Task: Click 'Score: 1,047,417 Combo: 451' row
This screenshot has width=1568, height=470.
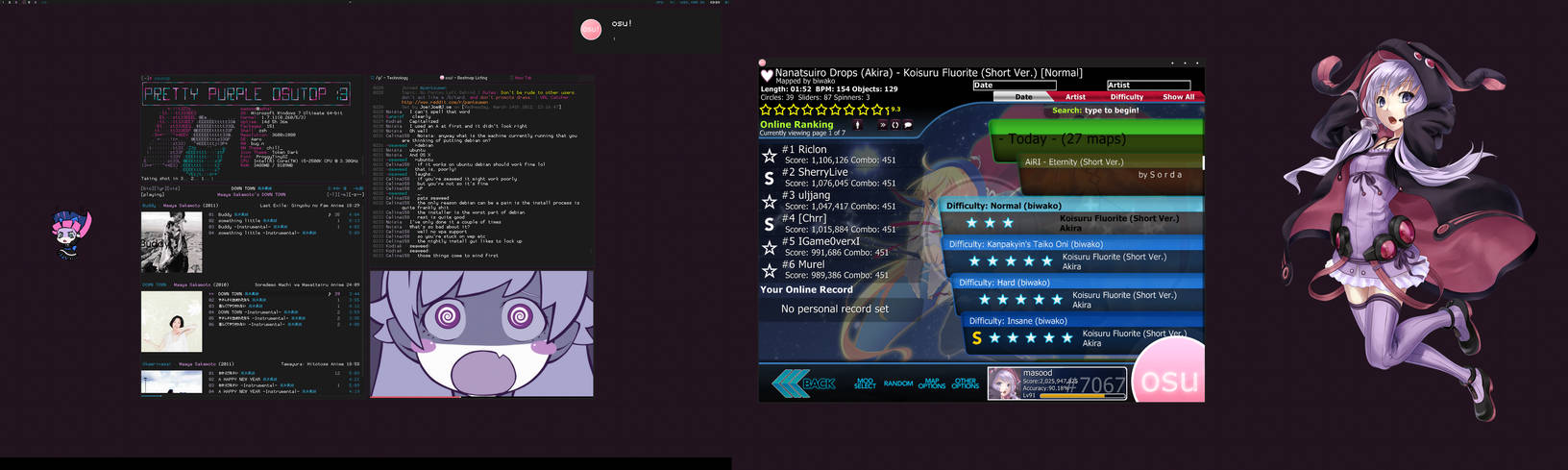Action: [x=840, y=206]
